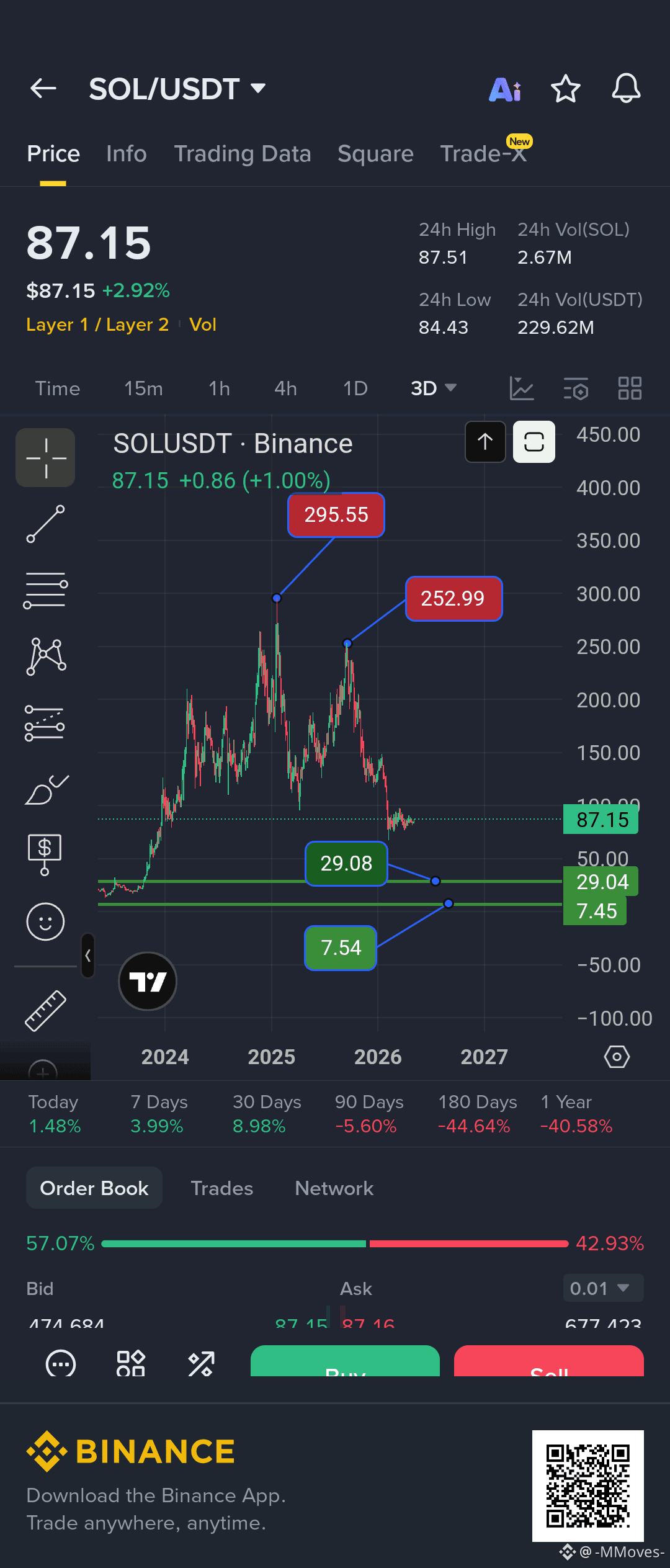
Task: Select the Order Book tab
Action: click(x=94, y=1188)
